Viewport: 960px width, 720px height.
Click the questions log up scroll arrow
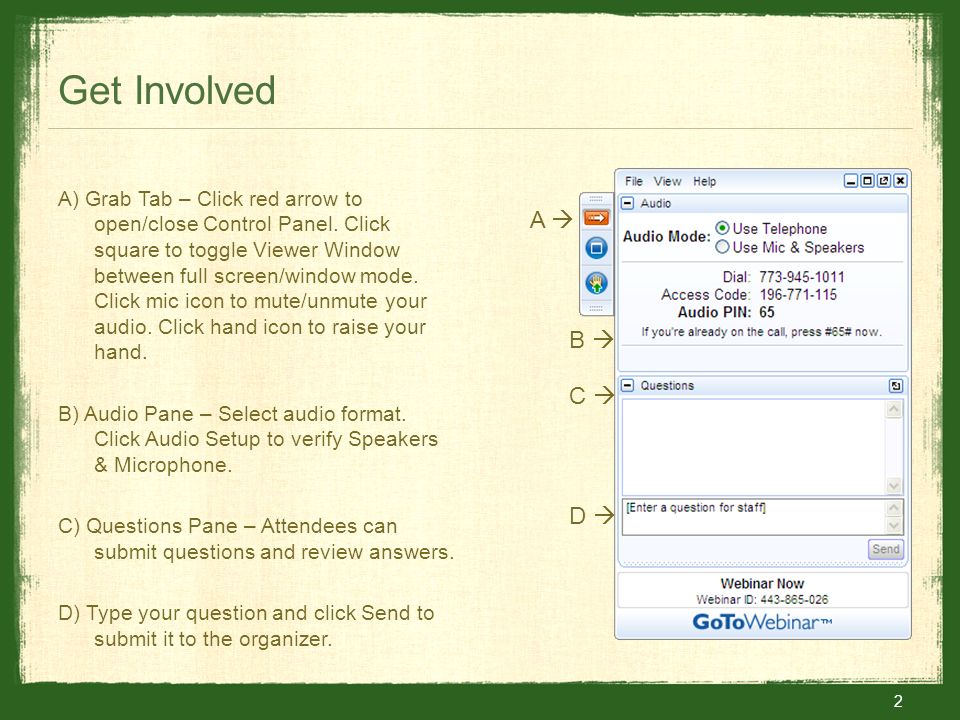click(894, 408)
